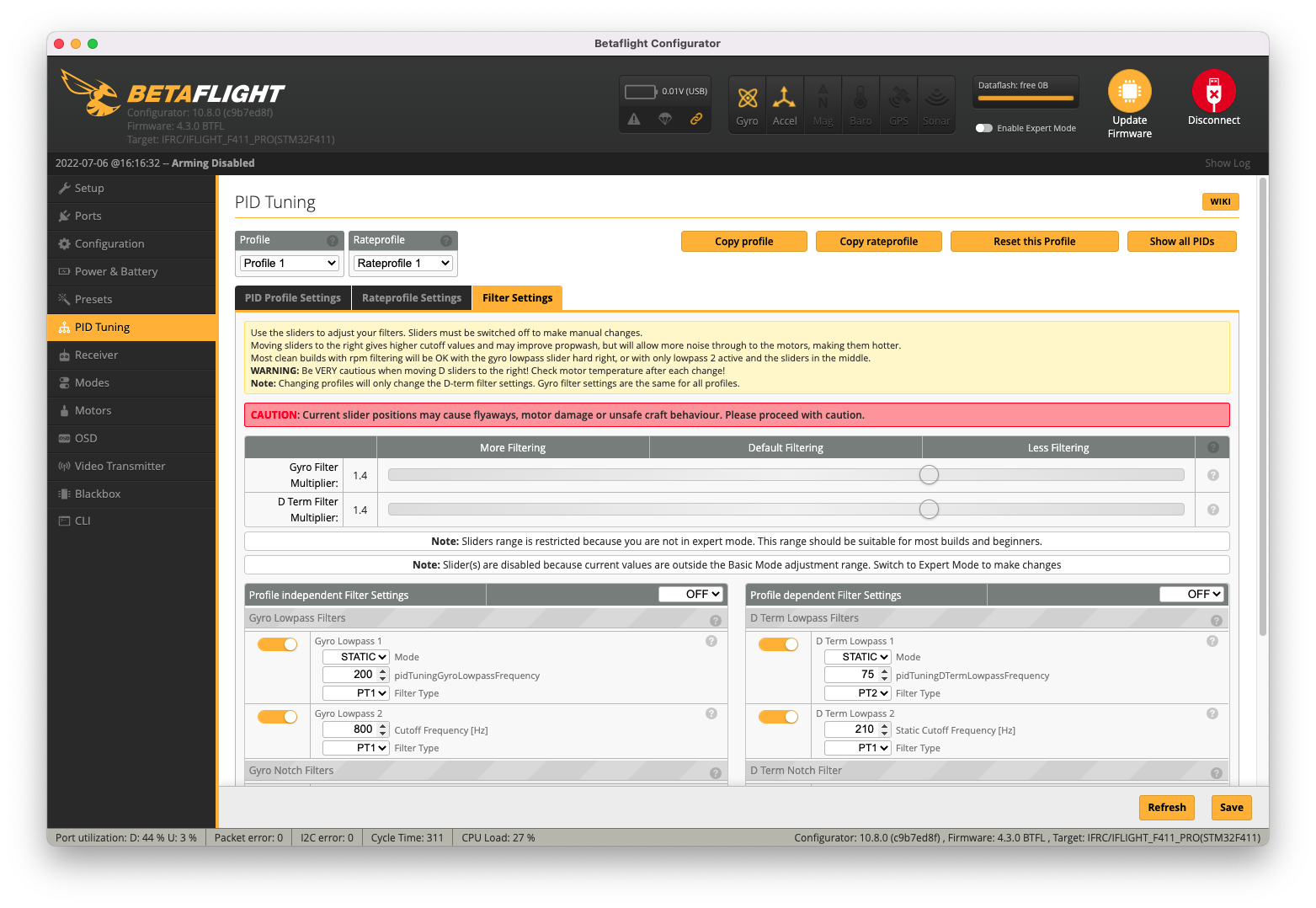Open the WIKI link
This screenshot has height=908, width=1316.
[x=1220, y=202]
